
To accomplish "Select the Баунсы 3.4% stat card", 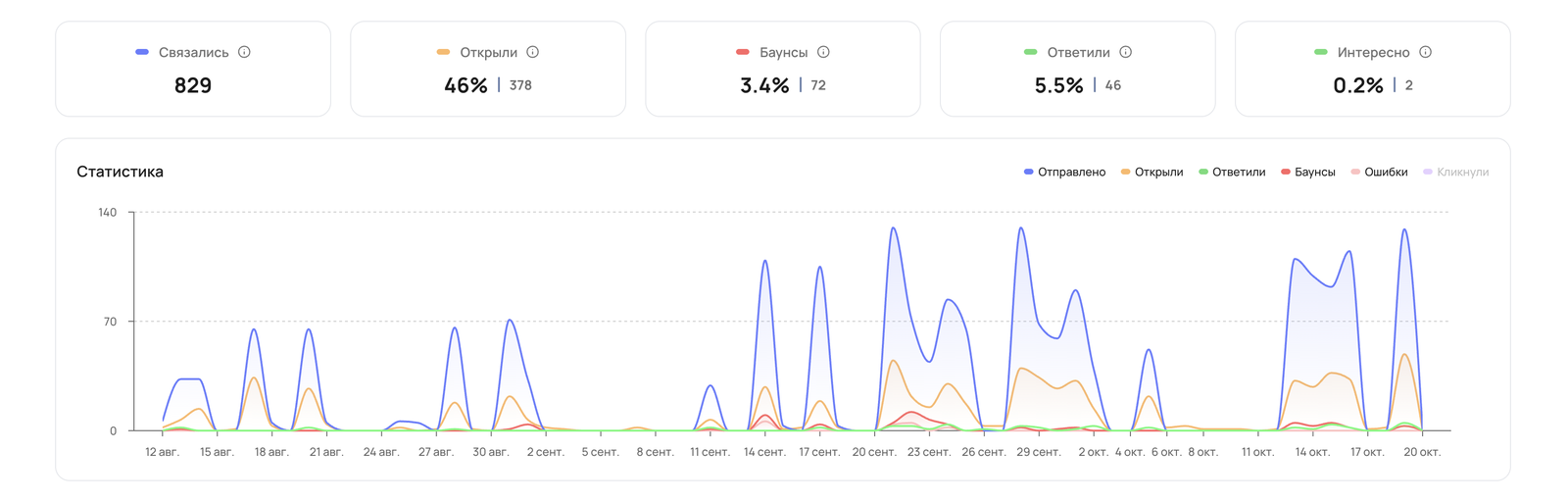I will pos(783,69).
